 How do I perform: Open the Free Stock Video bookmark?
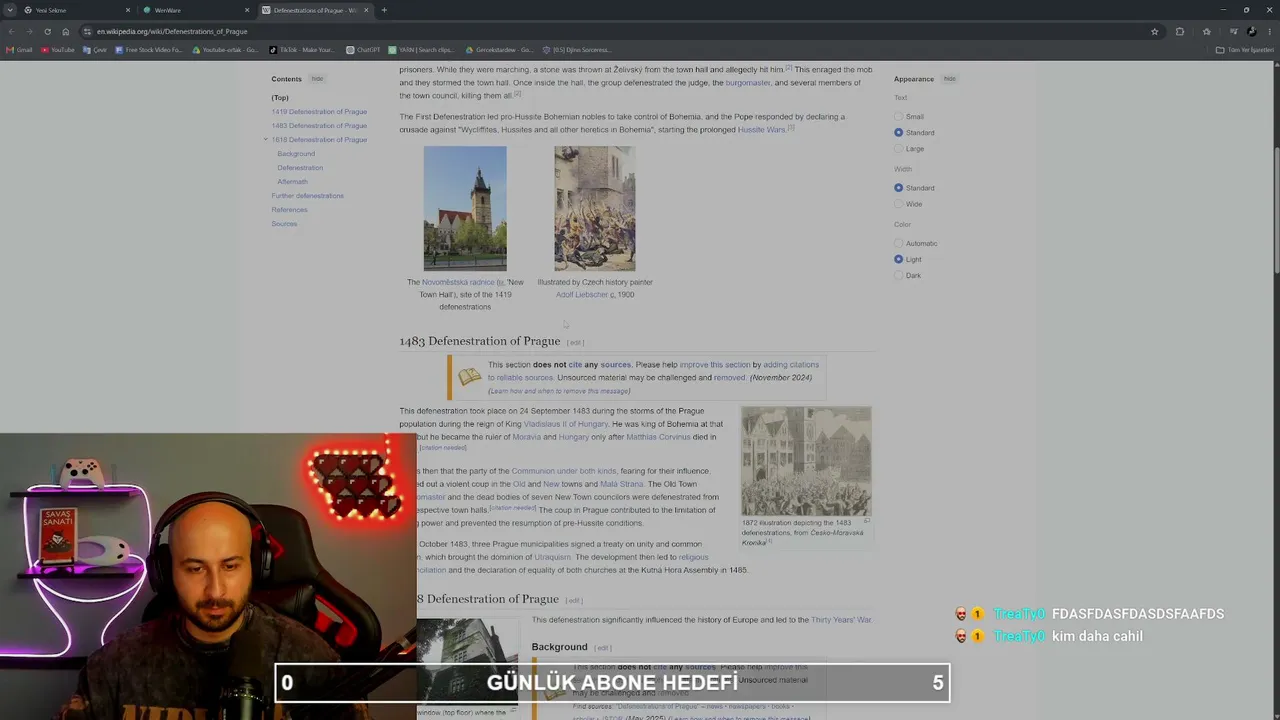149,50
